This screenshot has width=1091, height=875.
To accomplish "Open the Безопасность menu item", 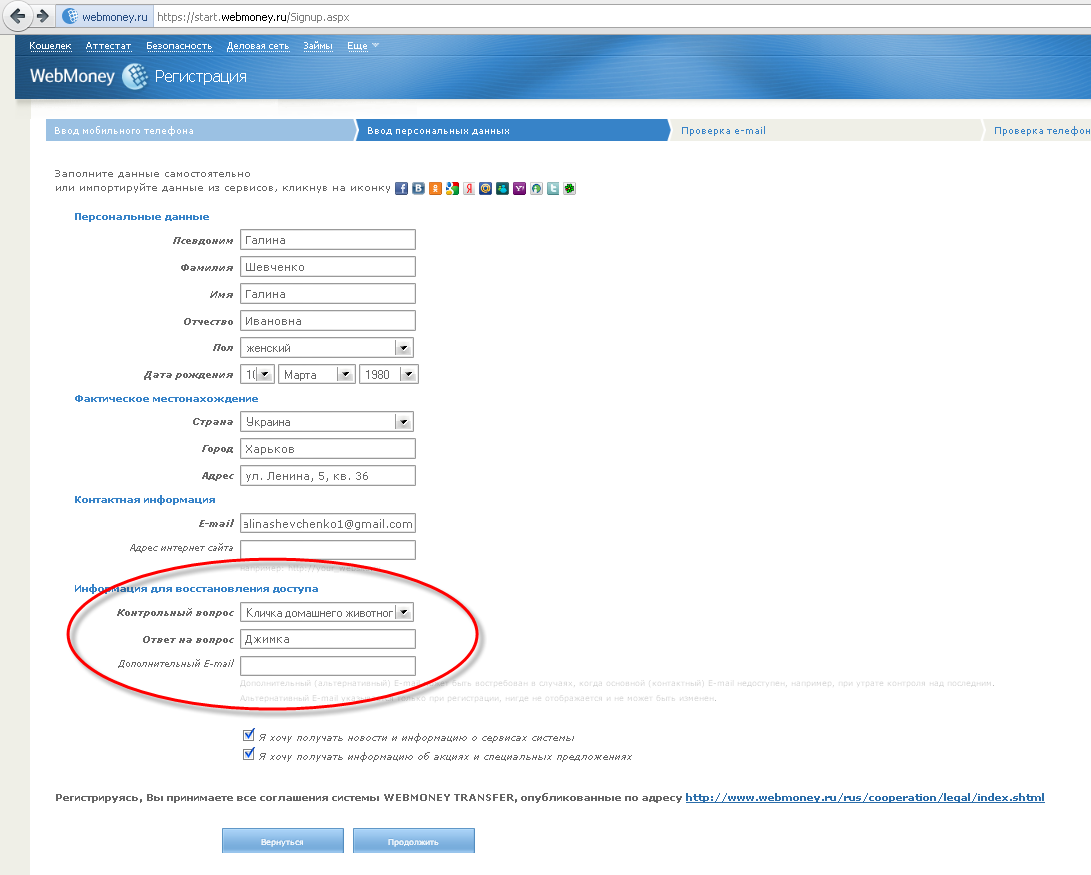I will [179, 46].
